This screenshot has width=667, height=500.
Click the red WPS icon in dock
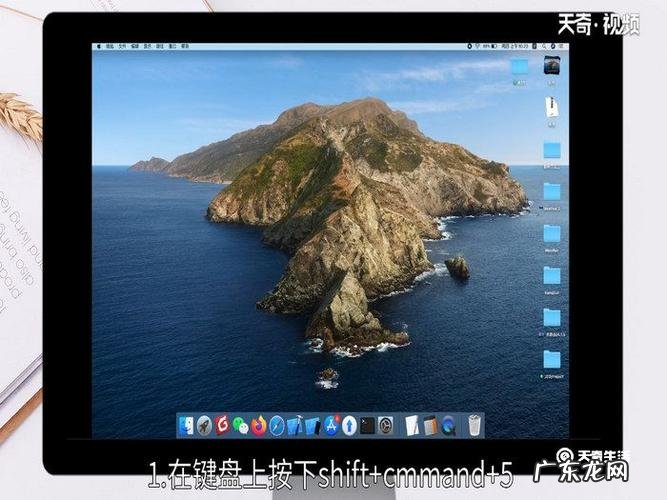coord(222,425)
